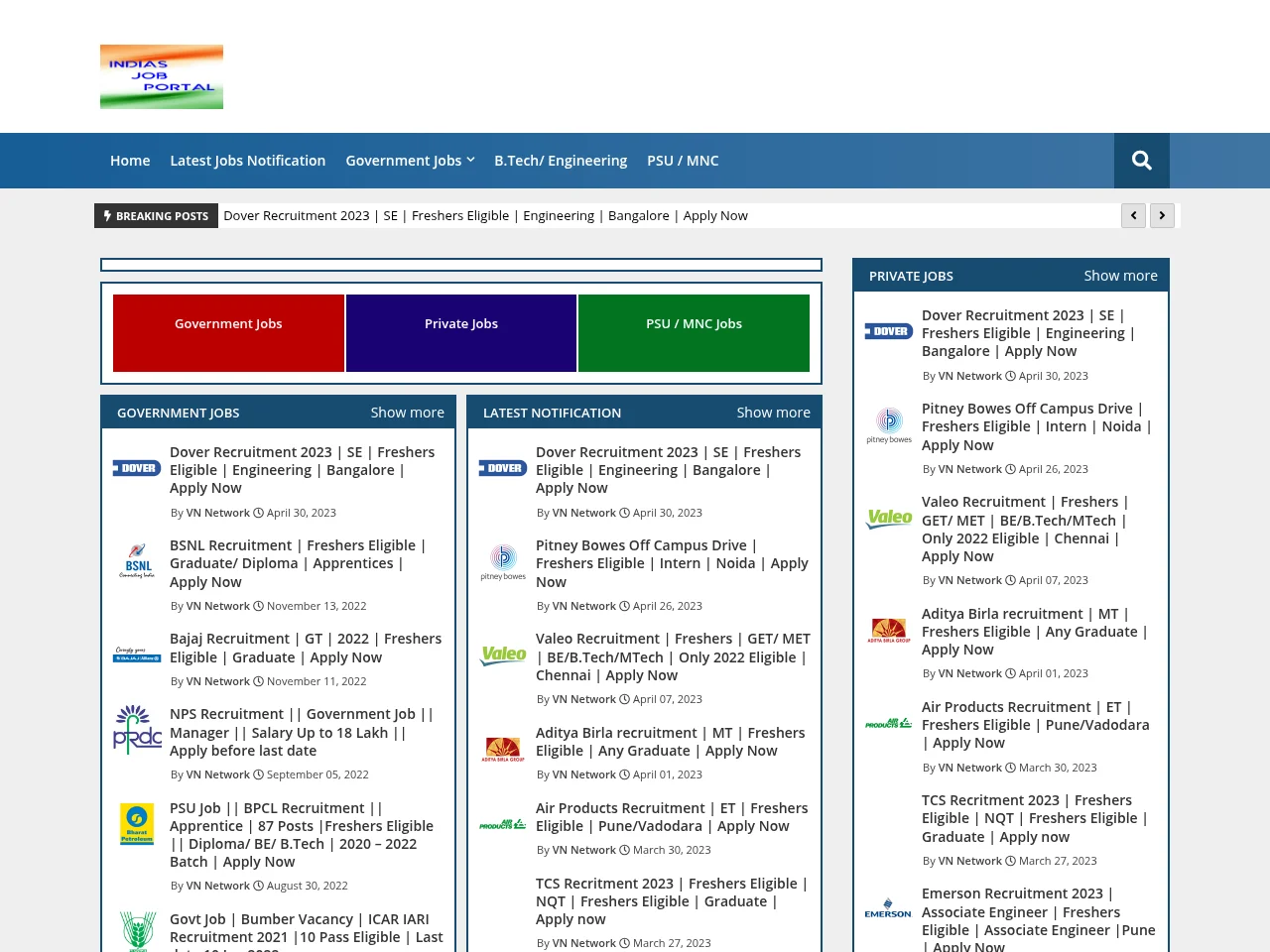1270x952 pixels.
Task: Open BSNL logo thumbnail
Action: [137, 561]
